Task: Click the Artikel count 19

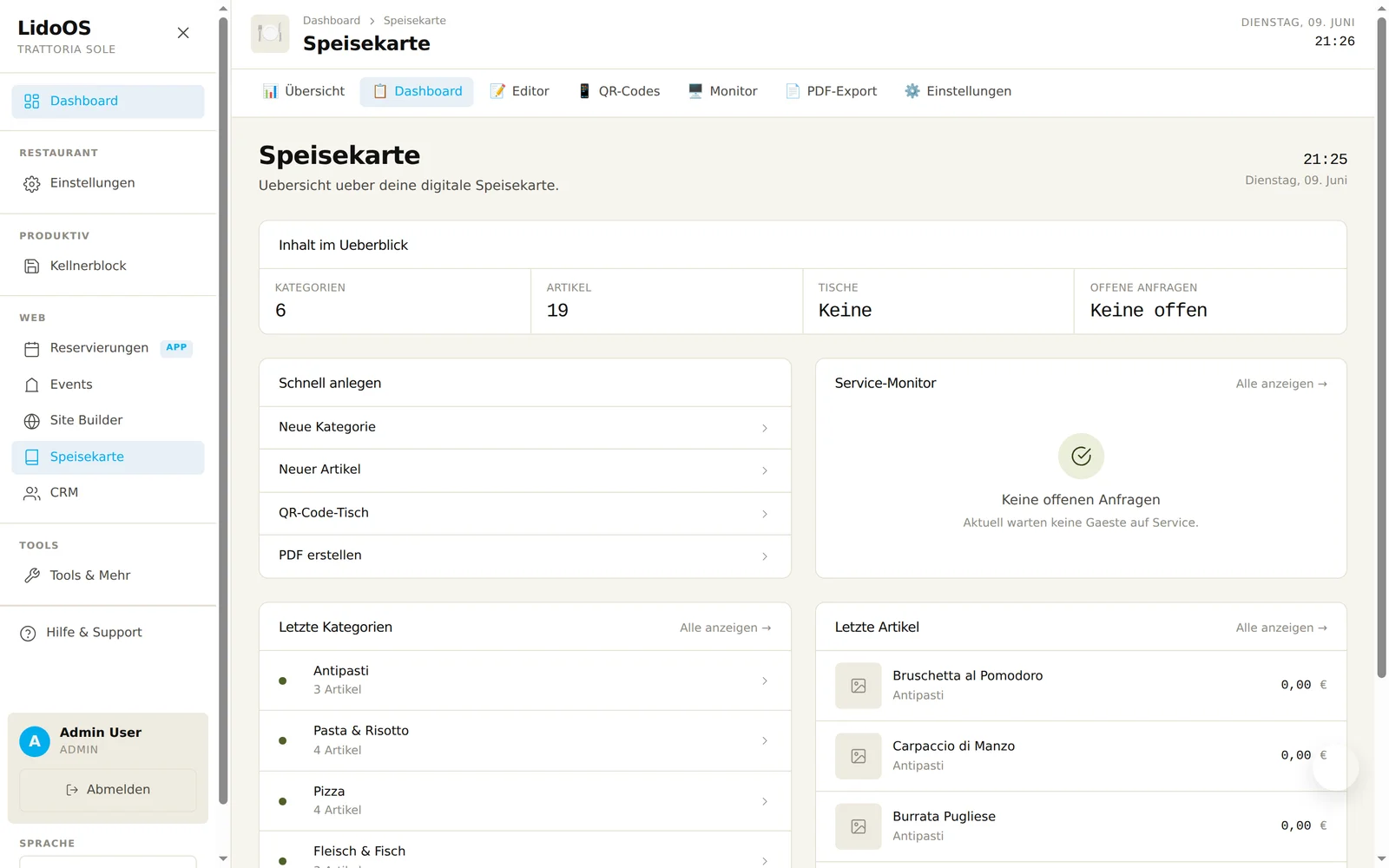Action: pyautogui.click(x=557, y=311)
